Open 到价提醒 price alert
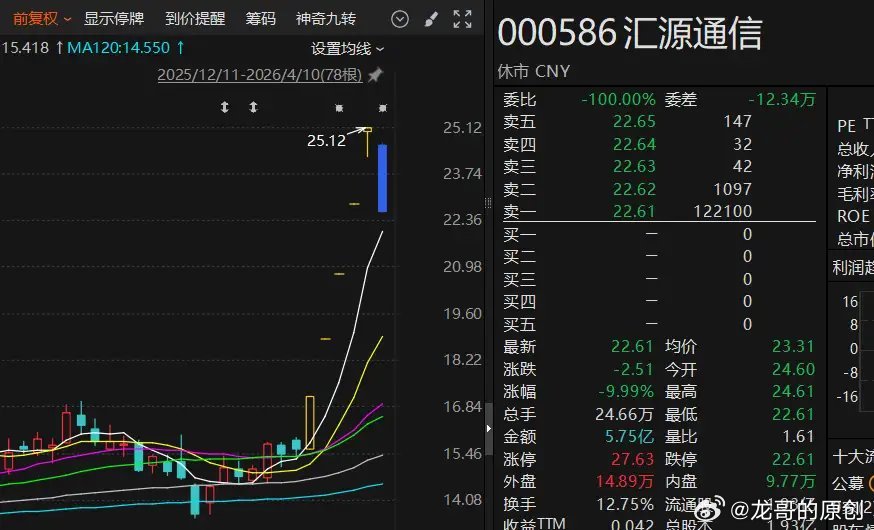Screen dimensions: 874x530 point(195,19)
